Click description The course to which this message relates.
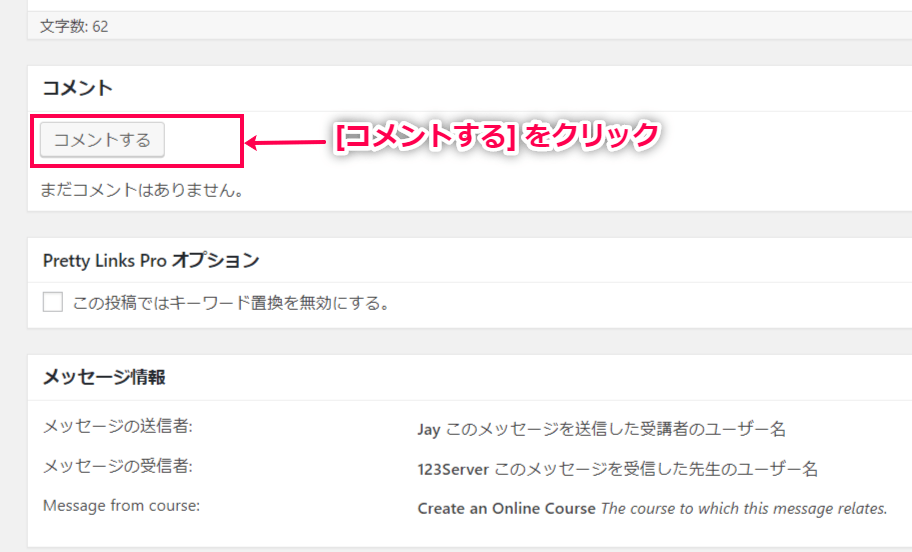The height and width of the screenshot is (552, 912). (x=744, y=508)
